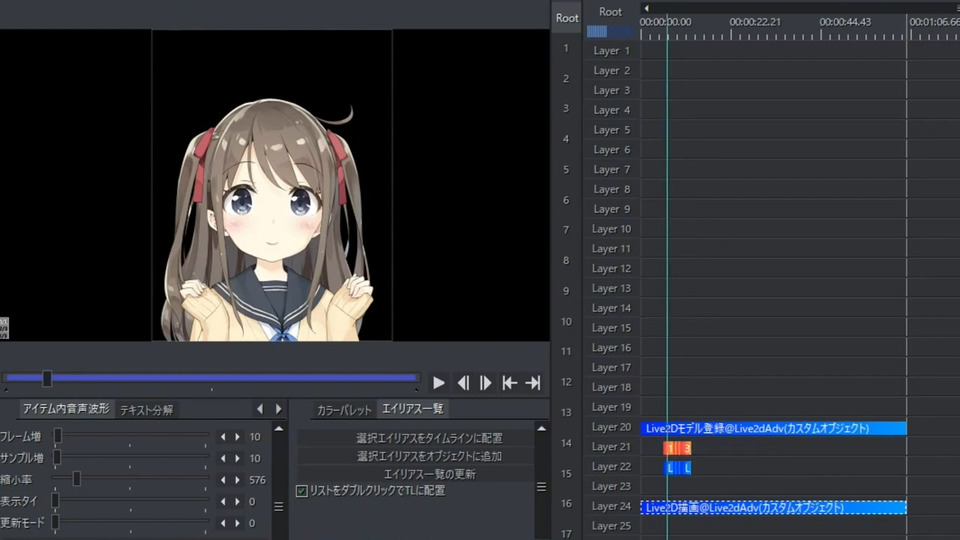Select the エイリアス一覧 tab
This screenshot has width=960, height=540.
click(x=413, y=408)
